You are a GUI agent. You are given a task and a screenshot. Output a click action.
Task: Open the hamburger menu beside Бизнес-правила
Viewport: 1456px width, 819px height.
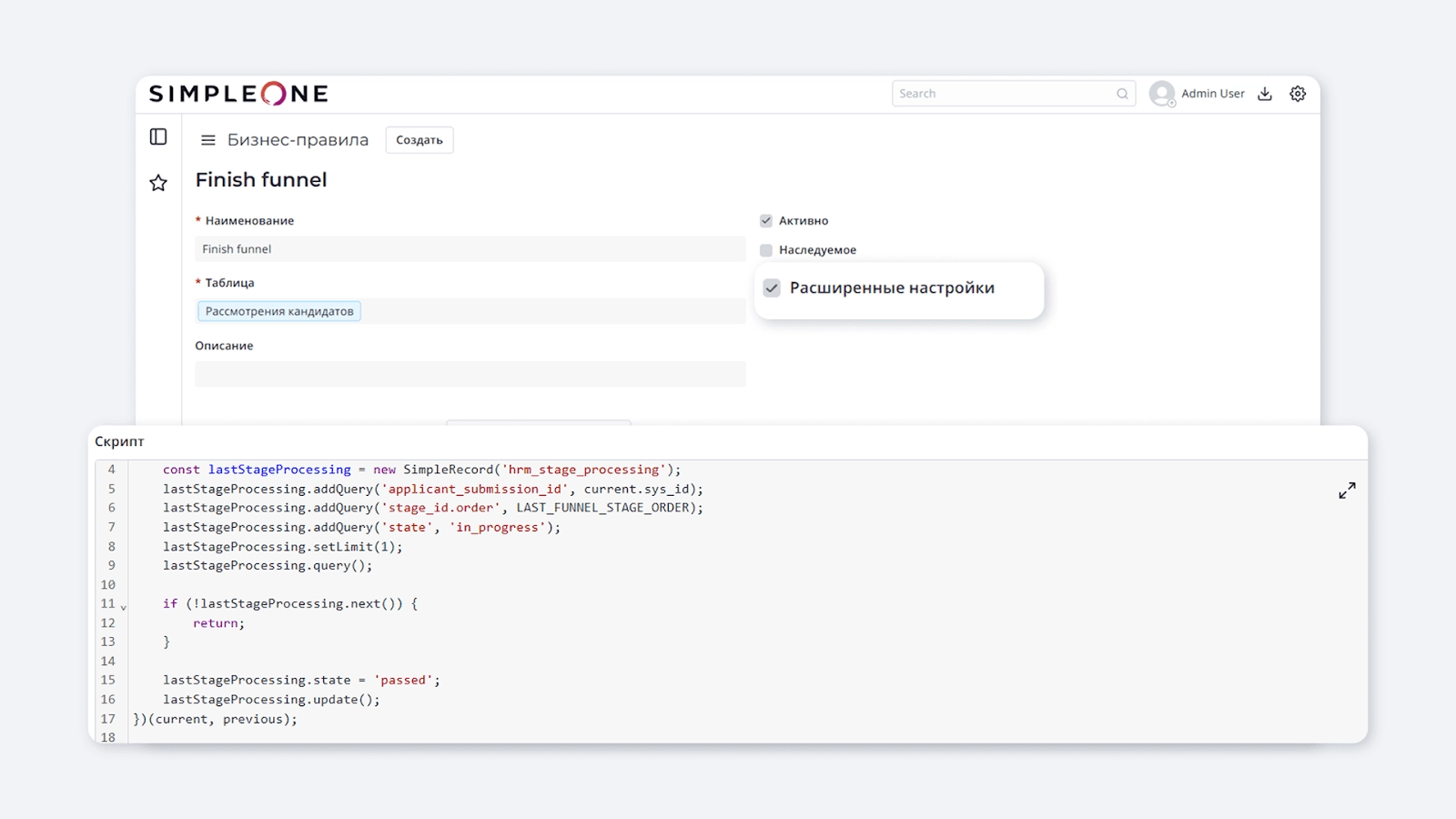[208, 140]
